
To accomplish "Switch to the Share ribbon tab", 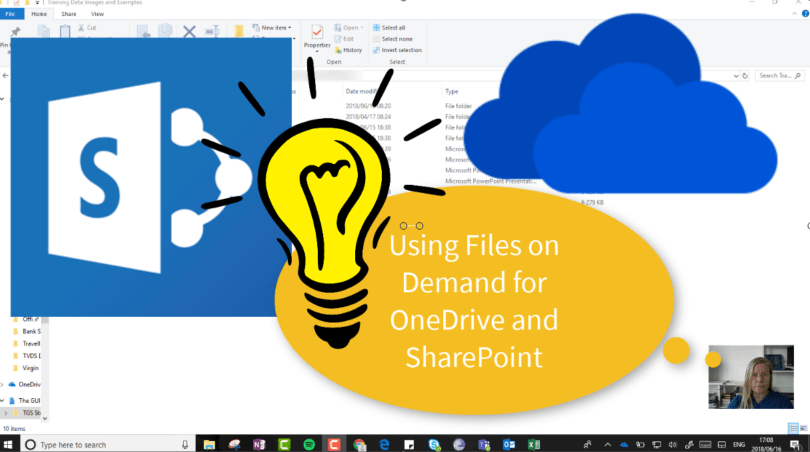I will pyautogui.click(x=68, y=15).
